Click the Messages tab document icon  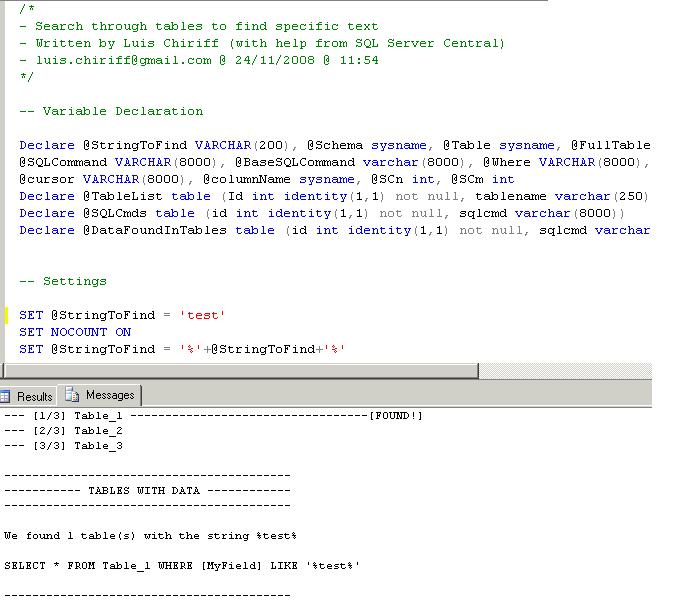[72, 394]
